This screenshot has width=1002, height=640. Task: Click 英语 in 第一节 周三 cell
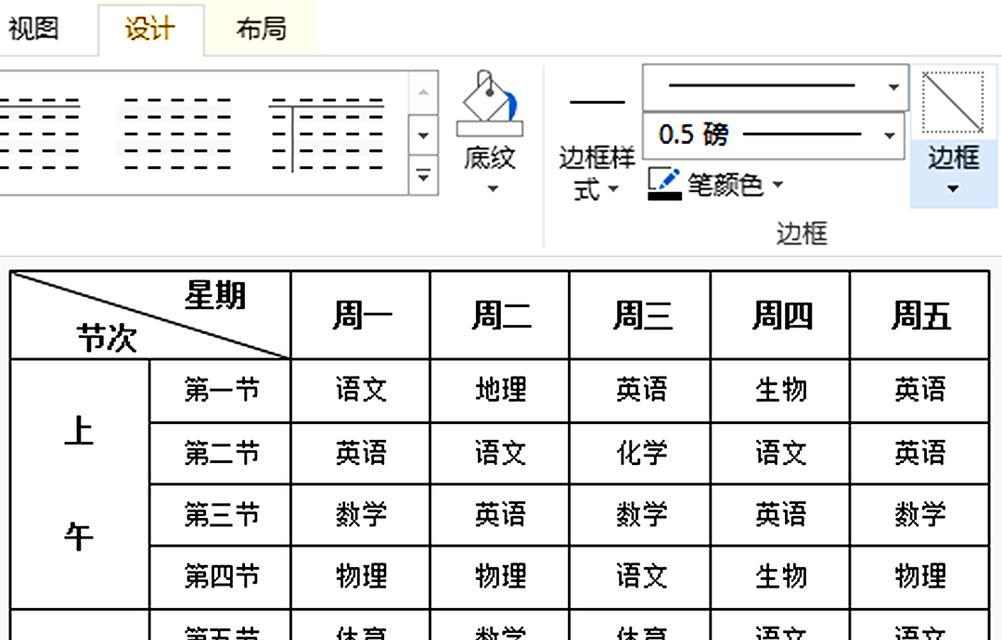click(x=642, y=390)
